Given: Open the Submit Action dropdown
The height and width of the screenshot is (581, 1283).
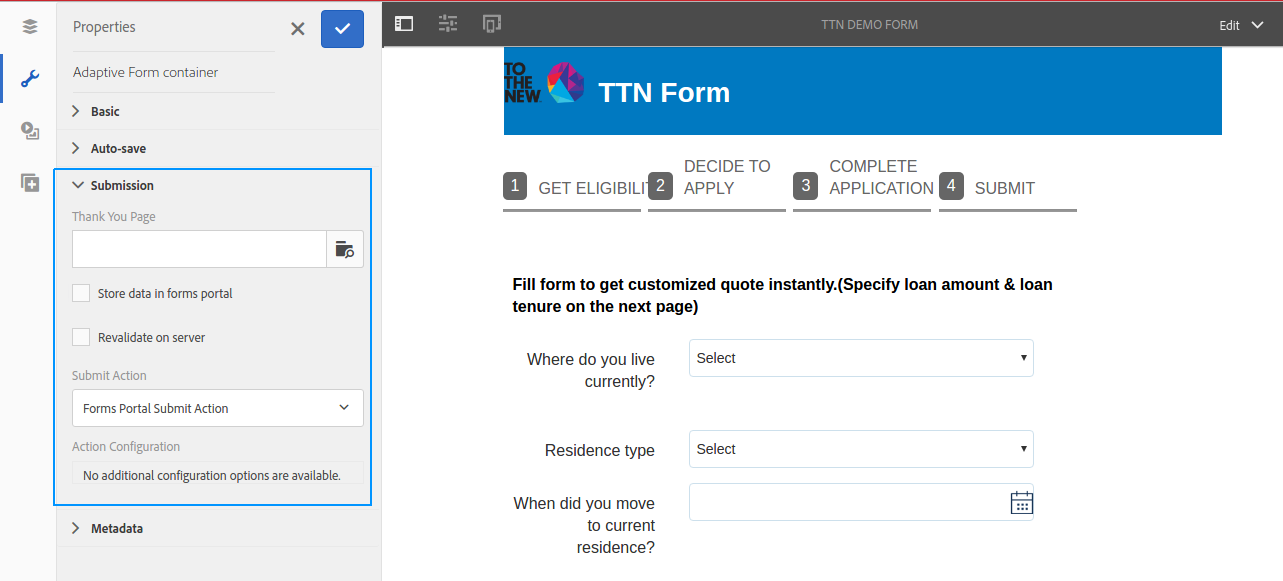Looking at the screenshot, I should pyautogui.click(x=218, y=408).
